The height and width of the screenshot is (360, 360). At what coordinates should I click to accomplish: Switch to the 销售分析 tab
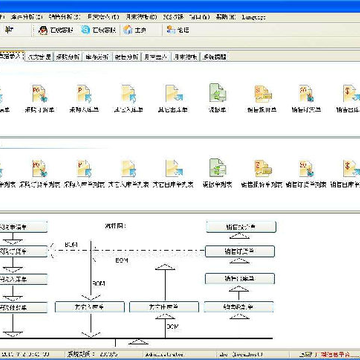point(126,57)
